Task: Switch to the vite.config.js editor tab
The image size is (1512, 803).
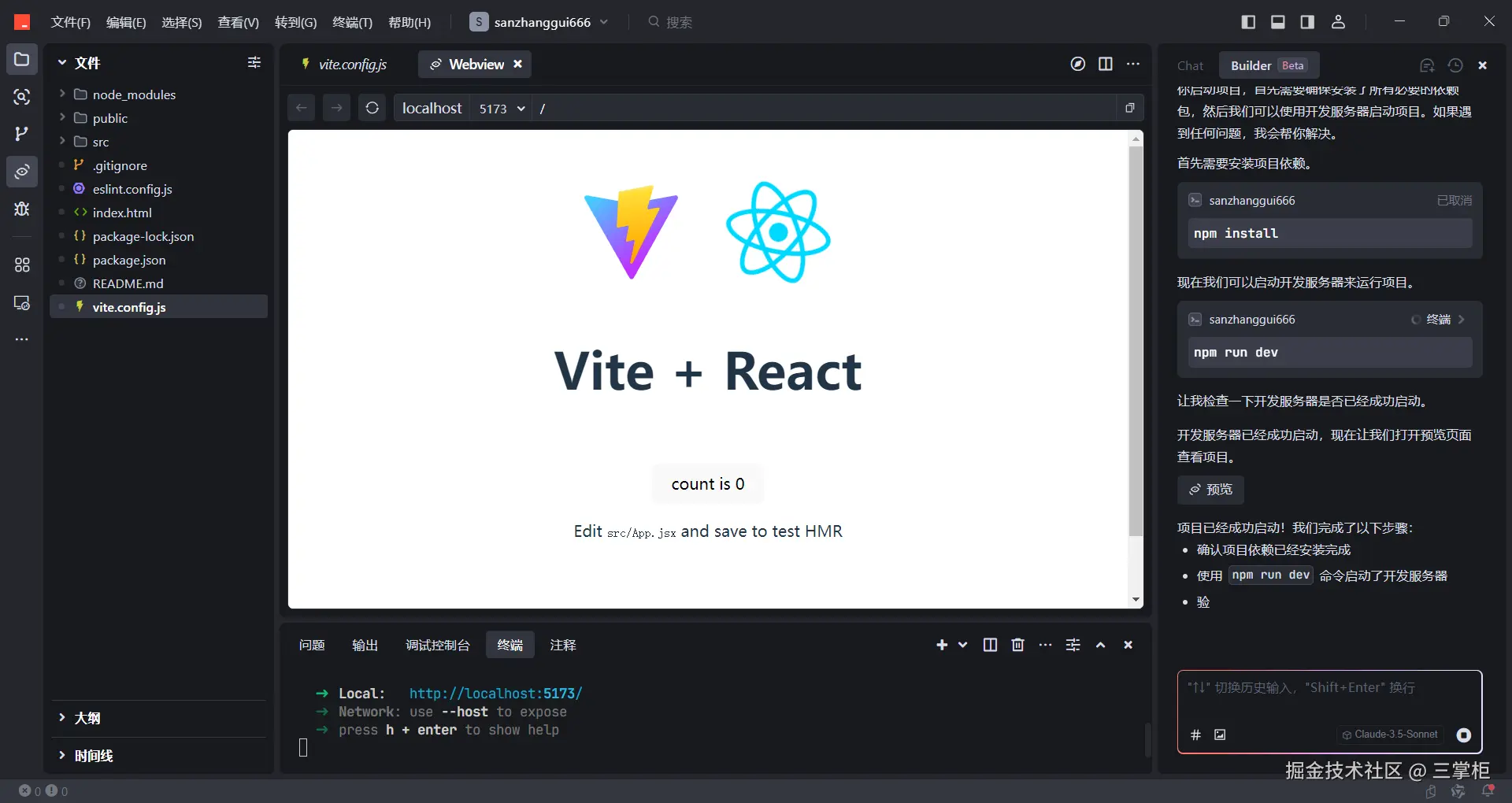Action: [x=344, y=65]
